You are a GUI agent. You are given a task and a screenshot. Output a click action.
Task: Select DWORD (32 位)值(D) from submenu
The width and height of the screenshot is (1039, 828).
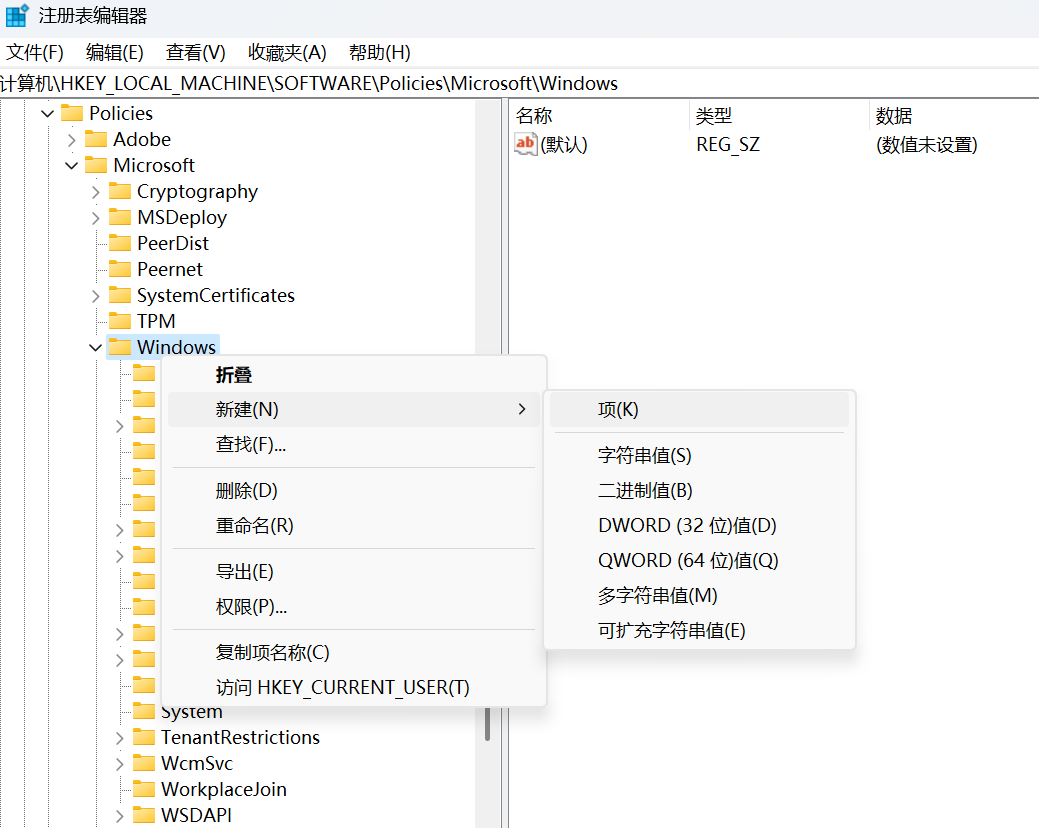pyautogui.click(x=687, y=525)
